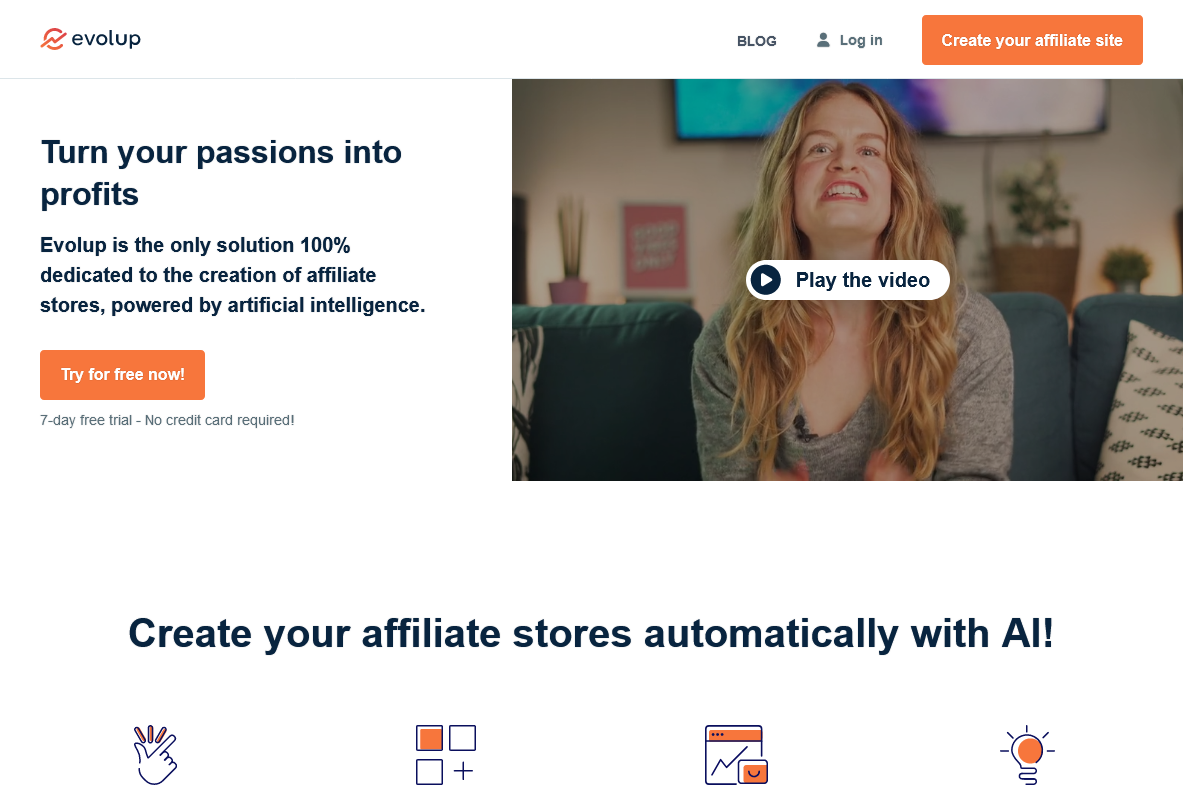Click the Turn your passions into profits heading
Screen dimensions: 1200x800
[x=221, y=173]
